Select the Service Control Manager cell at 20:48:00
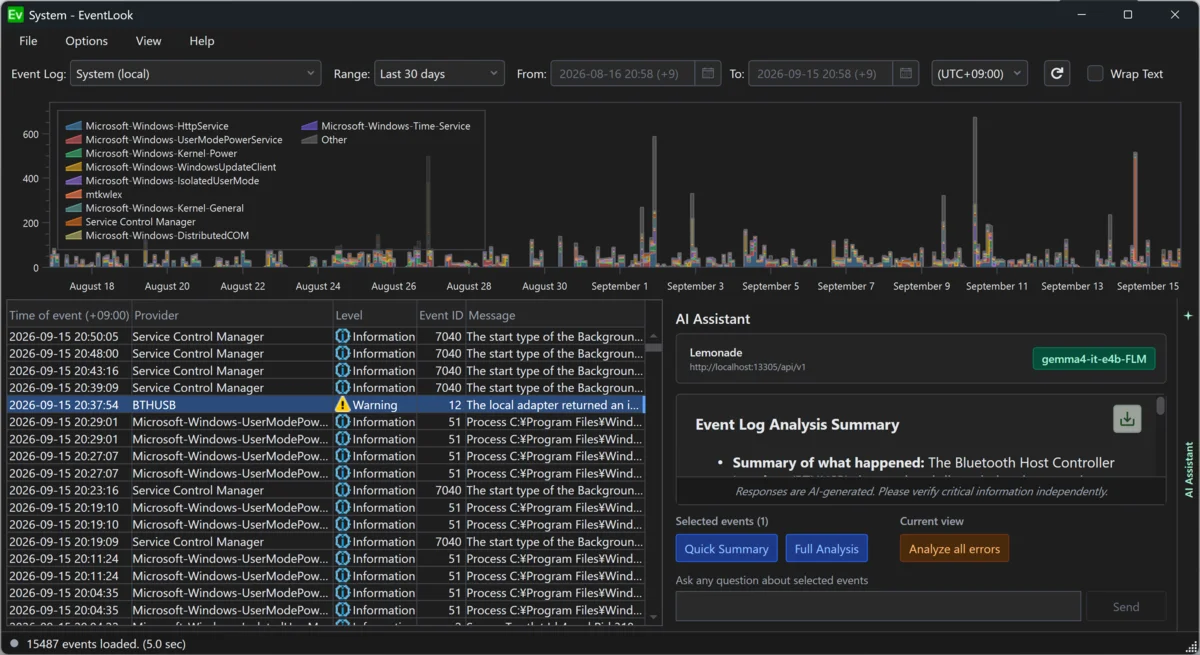 click(x=232, y=354)
